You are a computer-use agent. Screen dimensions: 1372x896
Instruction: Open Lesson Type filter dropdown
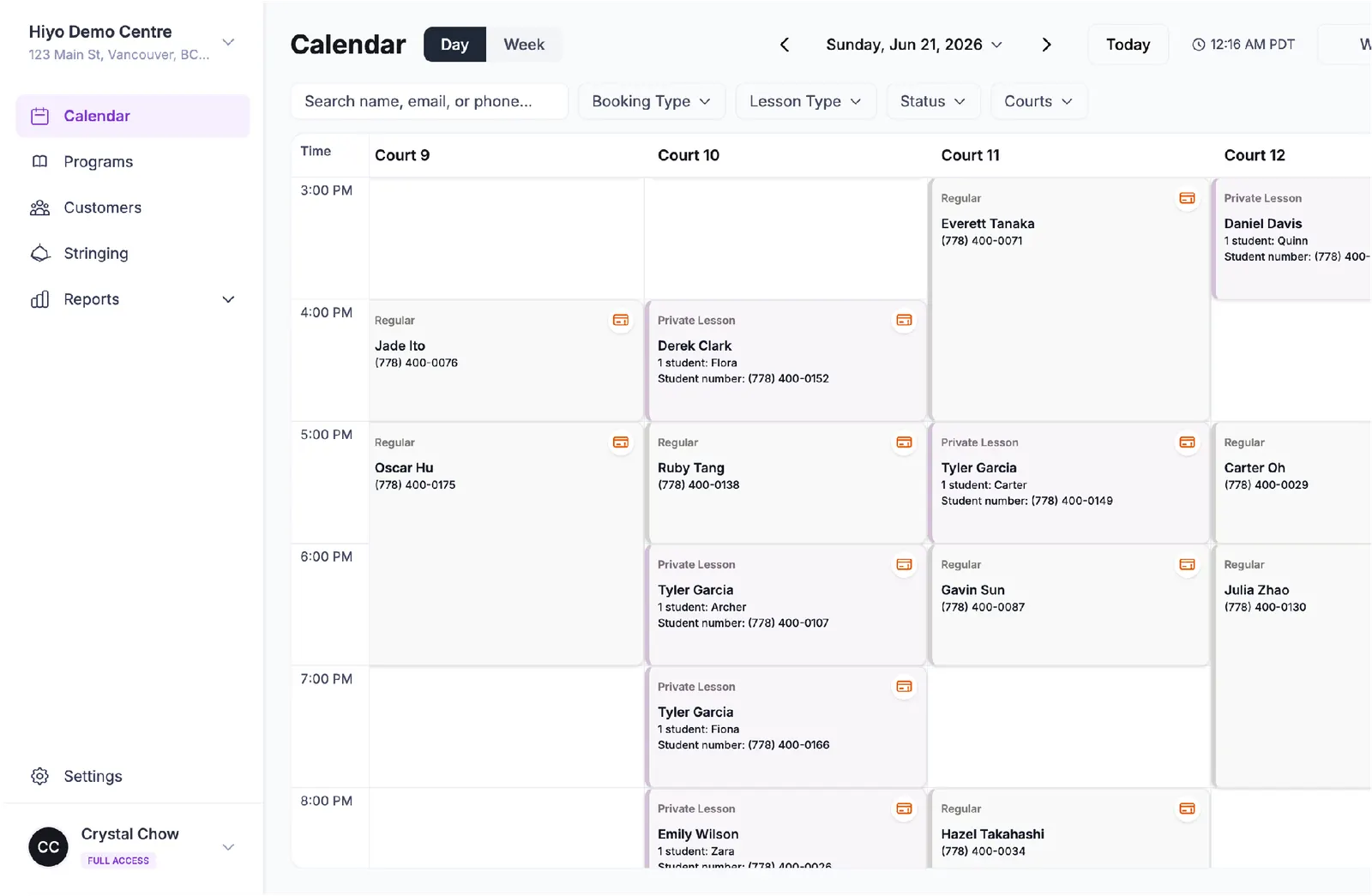click(806, 101)
